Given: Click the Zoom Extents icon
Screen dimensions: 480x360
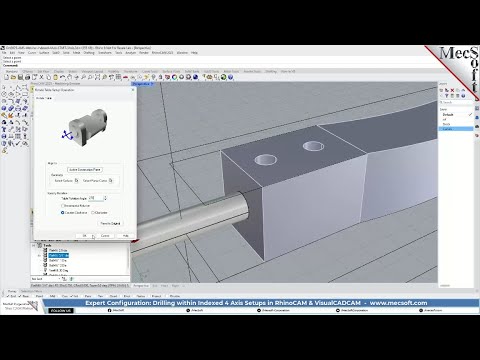Looking at the screenshot, I should tap(97, 77).
